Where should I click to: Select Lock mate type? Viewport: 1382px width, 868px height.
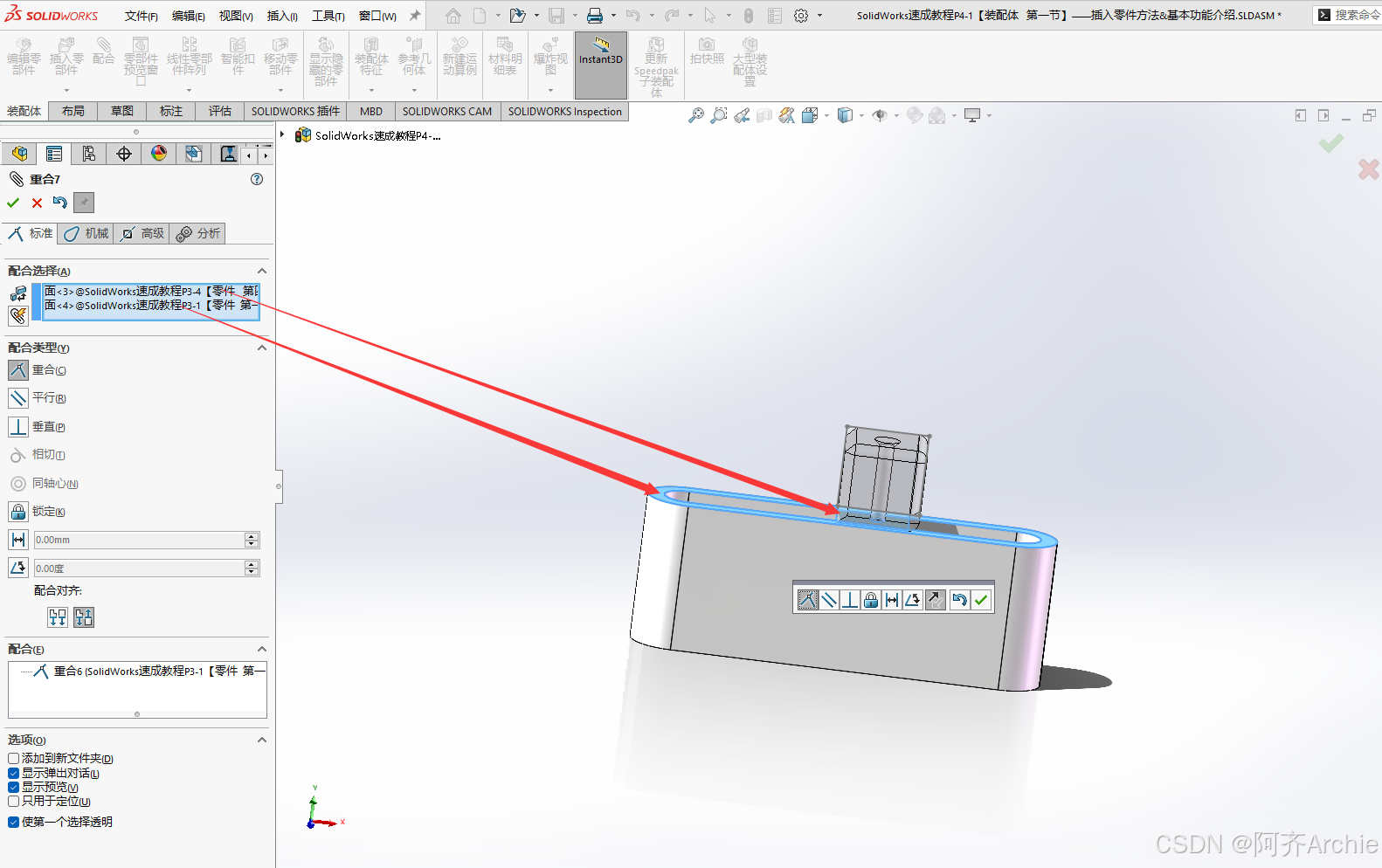18,512
